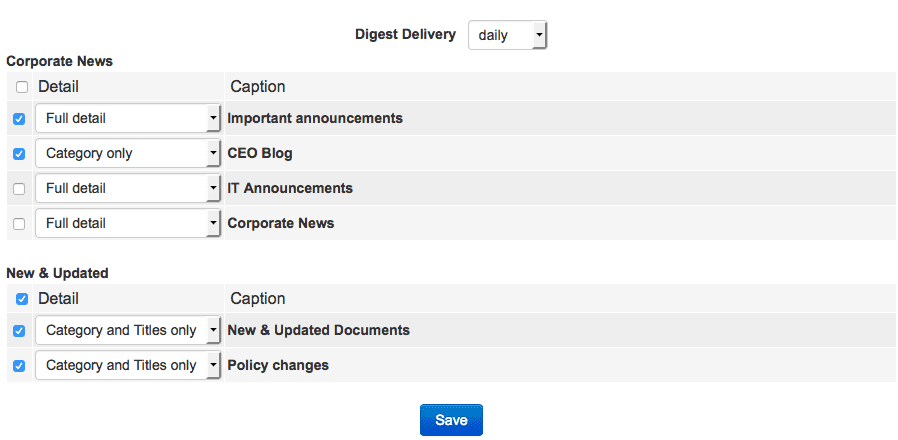Click the Policy changes caption text

[x=278, y=365]
